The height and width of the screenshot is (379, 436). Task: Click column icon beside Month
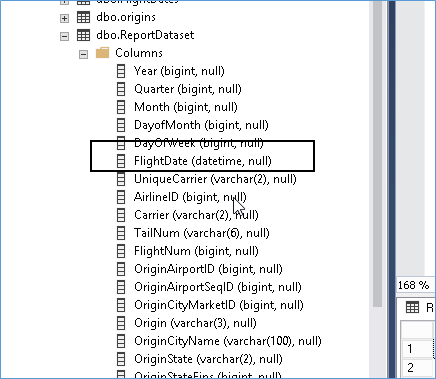tap(121, 107)
